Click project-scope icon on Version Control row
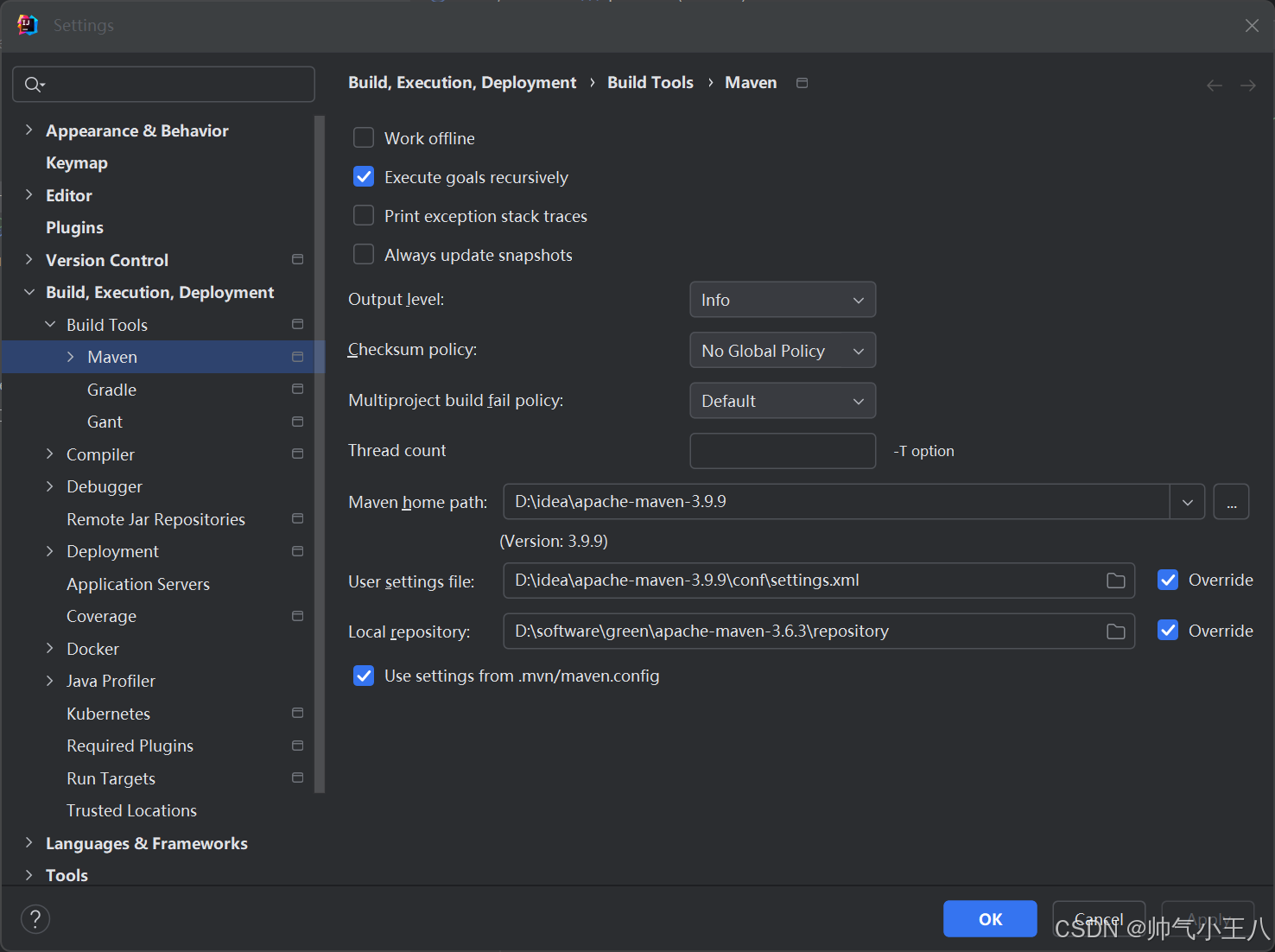 pyautogui.click(x=298, y=259)
